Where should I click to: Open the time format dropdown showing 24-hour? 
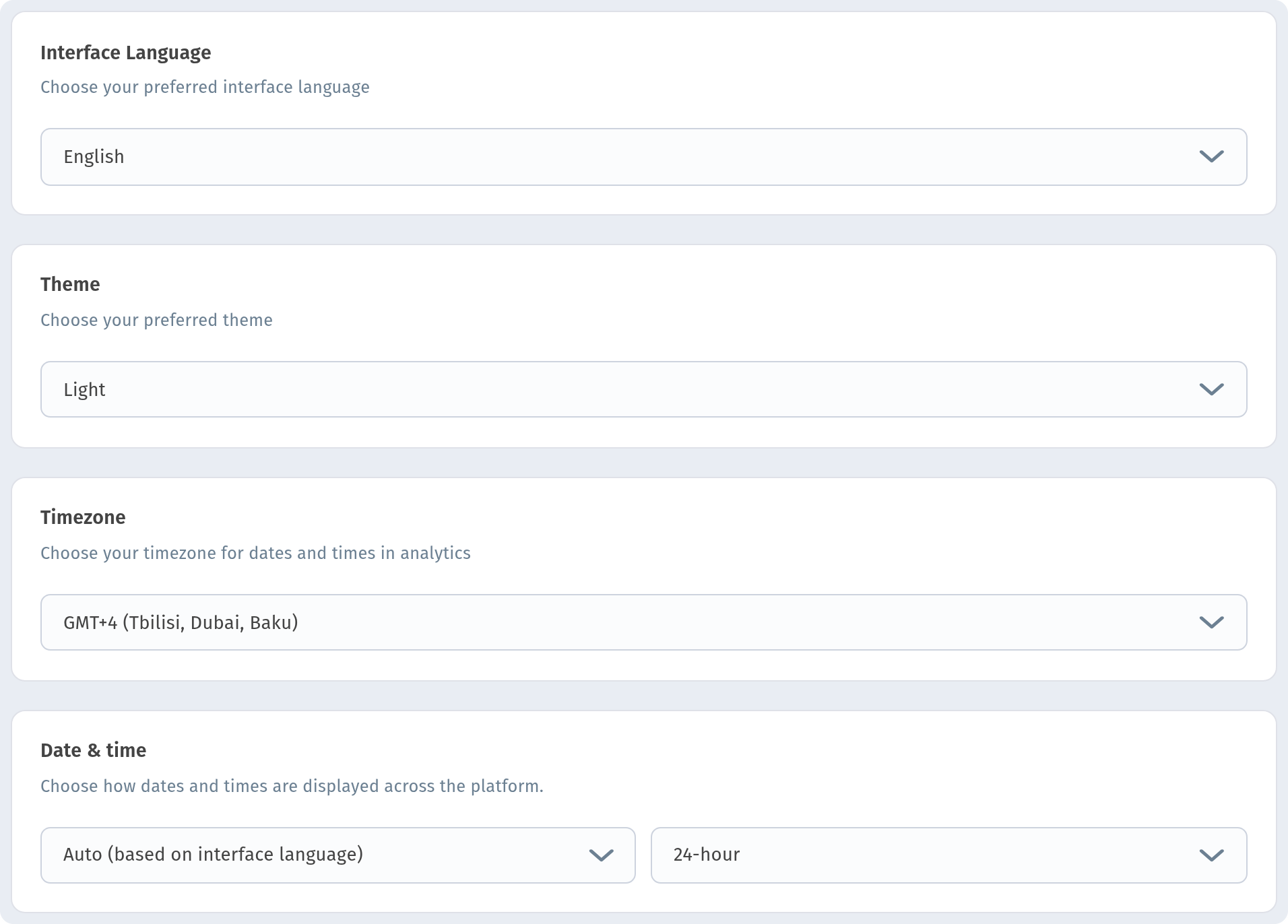[x=948, y=855]
